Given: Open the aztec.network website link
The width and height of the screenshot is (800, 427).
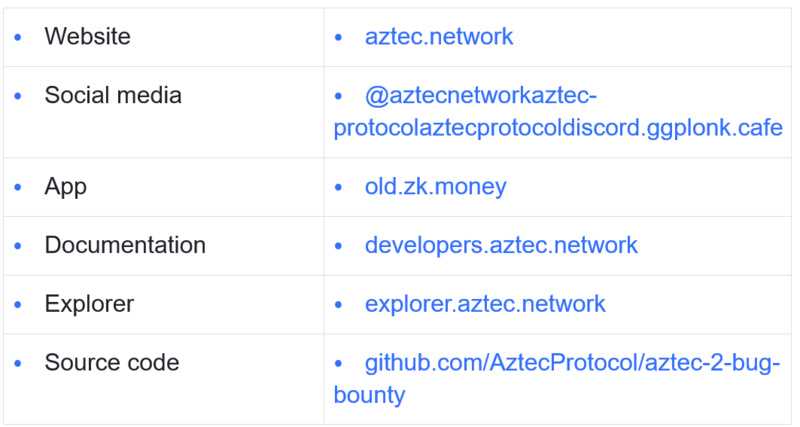Looking at the screenshot, I should pyautogui.click(x=438, y=37).
